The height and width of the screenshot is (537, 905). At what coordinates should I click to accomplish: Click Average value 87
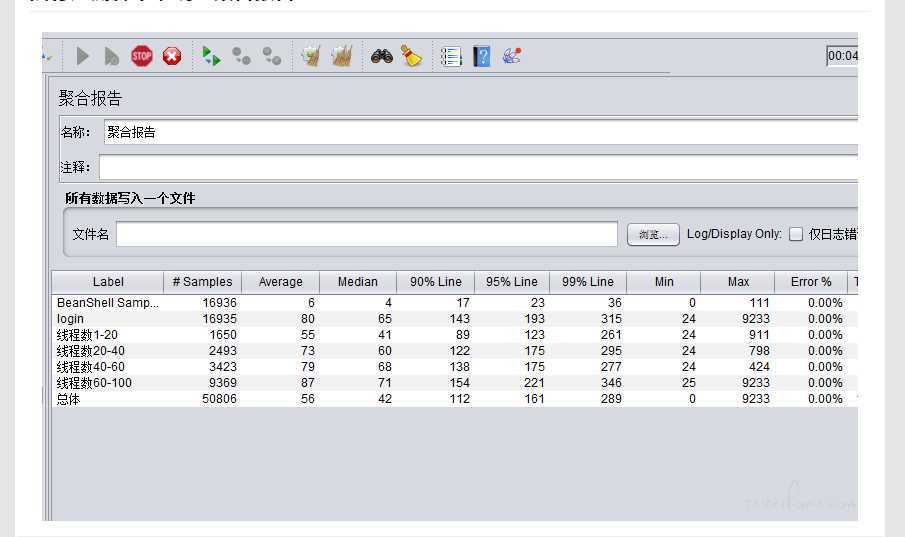(308, 383)
